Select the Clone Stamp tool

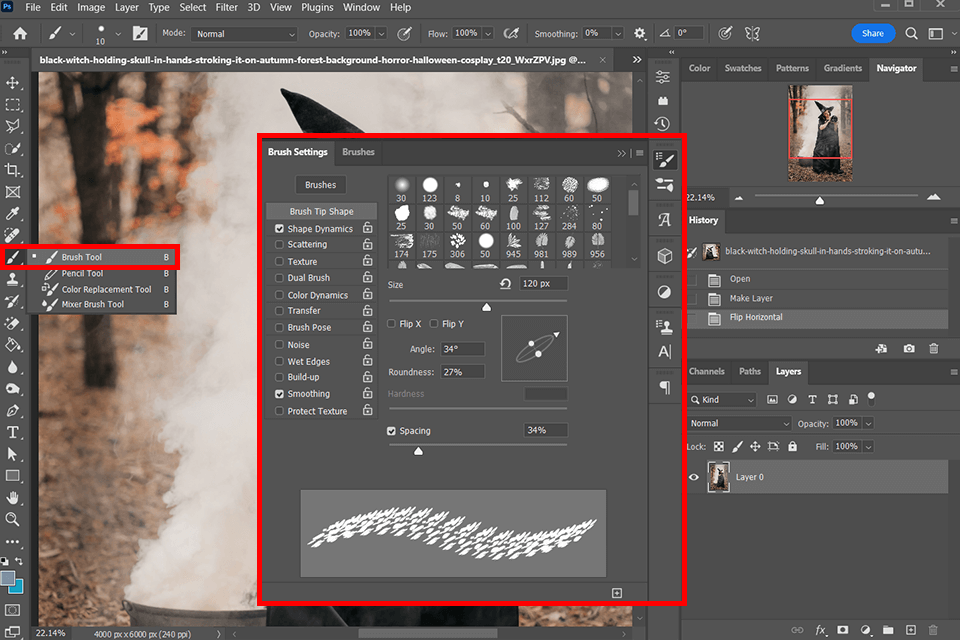(12, 279)
